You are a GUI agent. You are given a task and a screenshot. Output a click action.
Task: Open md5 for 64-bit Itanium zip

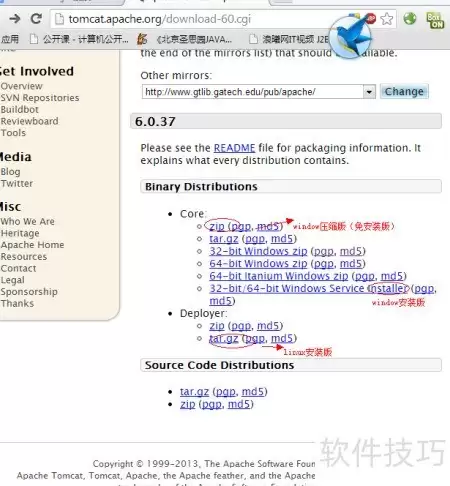[392, 276]
